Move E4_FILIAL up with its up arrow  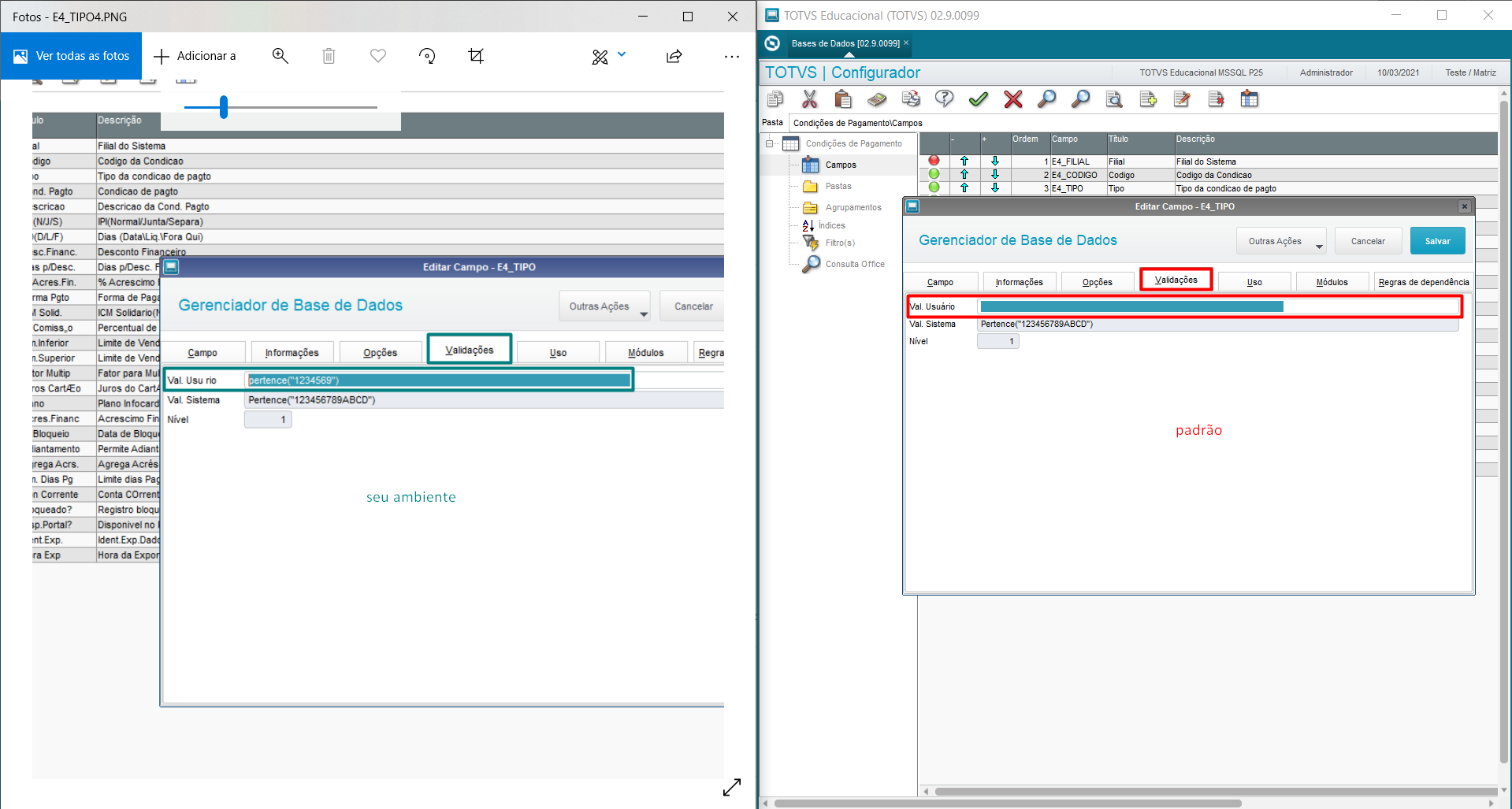tap(964, 161)
